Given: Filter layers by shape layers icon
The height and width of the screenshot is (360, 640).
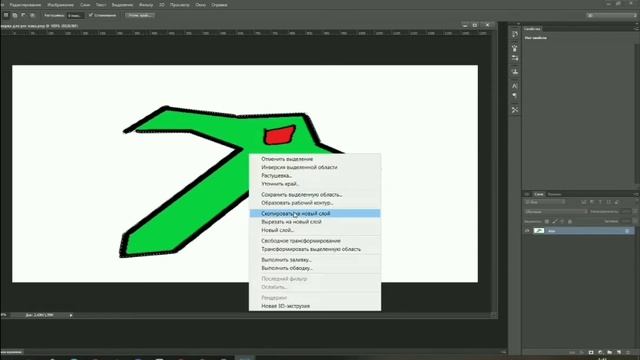Looking at the screenshot, I should click(608, 202).
